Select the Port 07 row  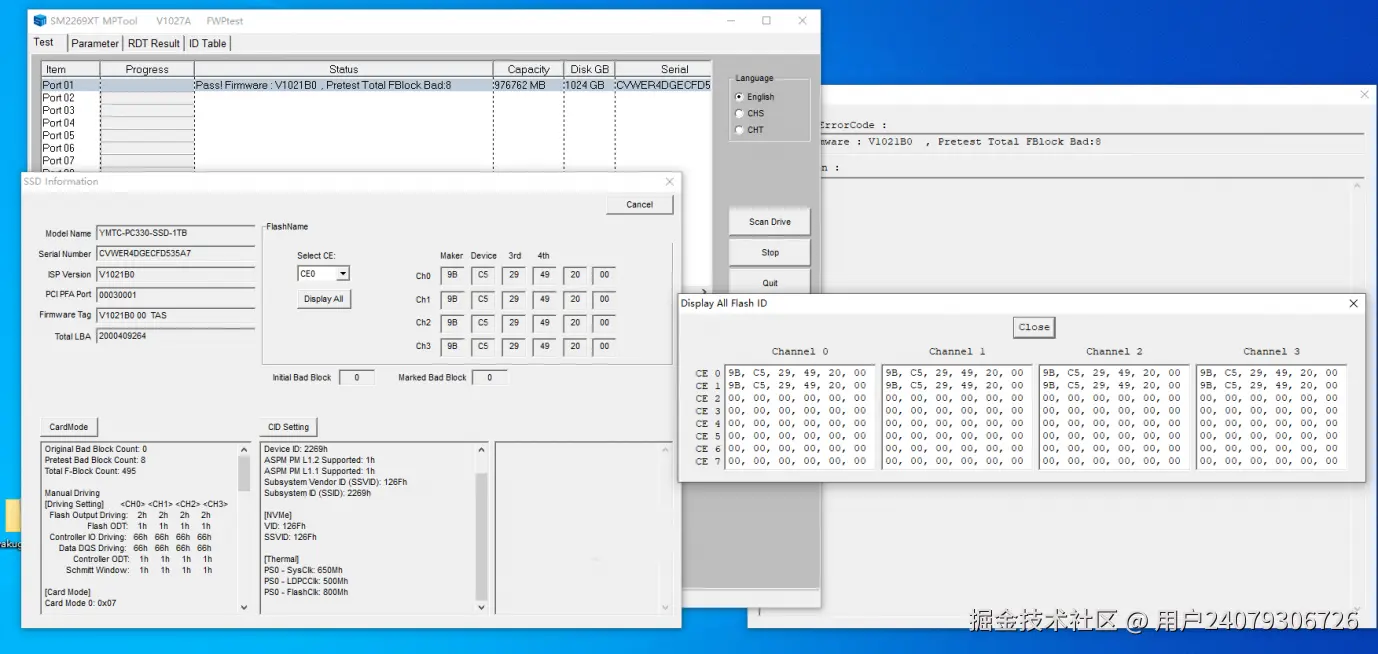(375, 160)
